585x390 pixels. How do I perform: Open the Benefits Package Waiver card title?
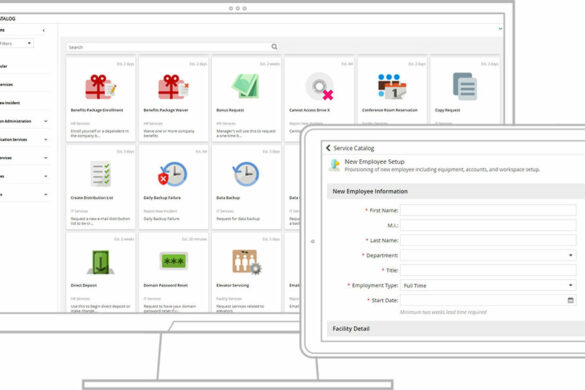pyautogui.click(x=166, y=110)
